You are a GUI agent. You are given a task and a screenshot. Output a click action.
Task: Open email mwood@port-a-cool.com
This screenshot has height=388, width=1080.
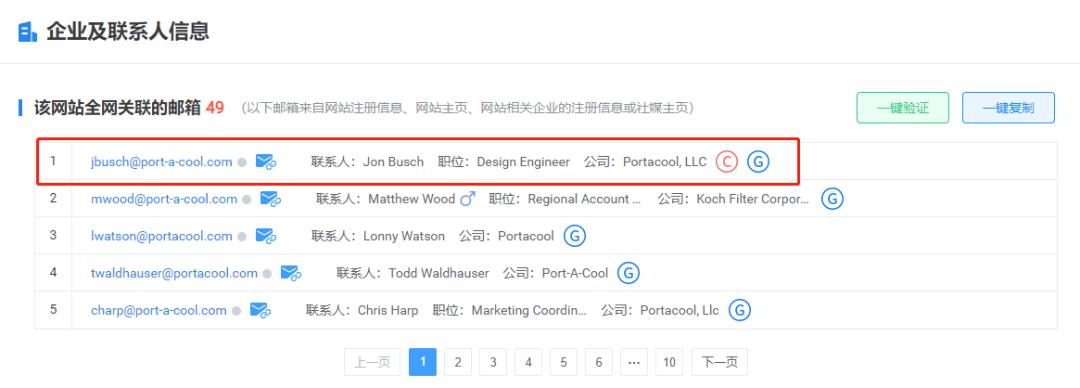(164, 199)
